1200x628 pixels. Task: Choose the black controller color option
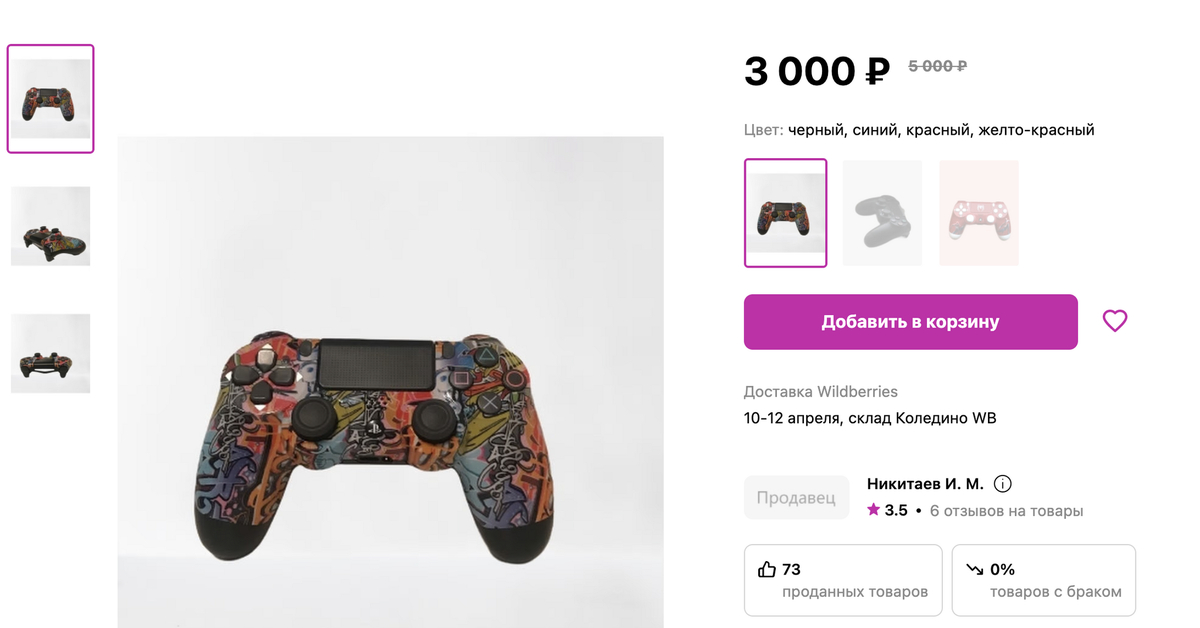point(881,213)
